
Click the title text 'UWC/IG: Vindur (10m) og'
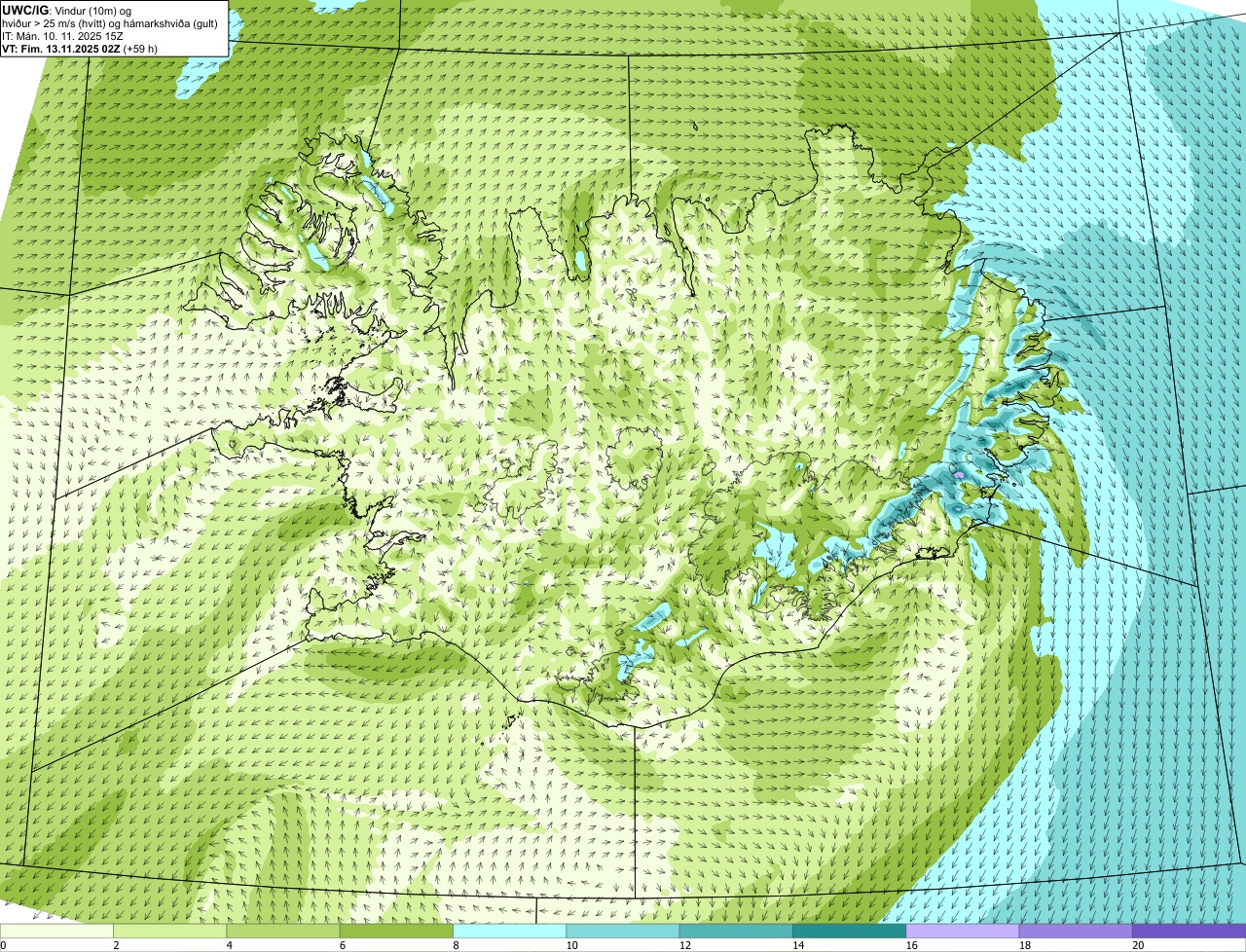click(66, 10)
